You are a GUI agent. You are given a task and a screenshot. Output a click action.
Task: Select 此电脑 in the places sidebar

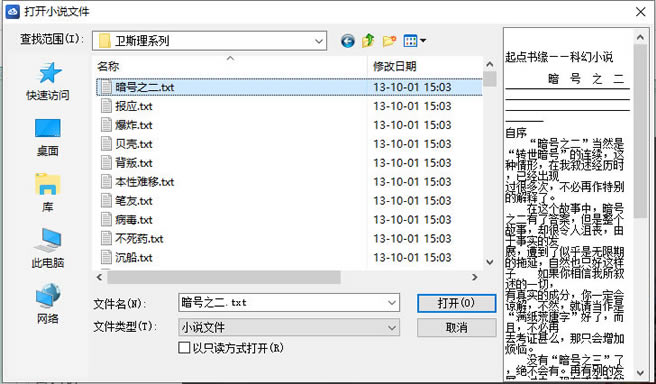click(47, 248)
